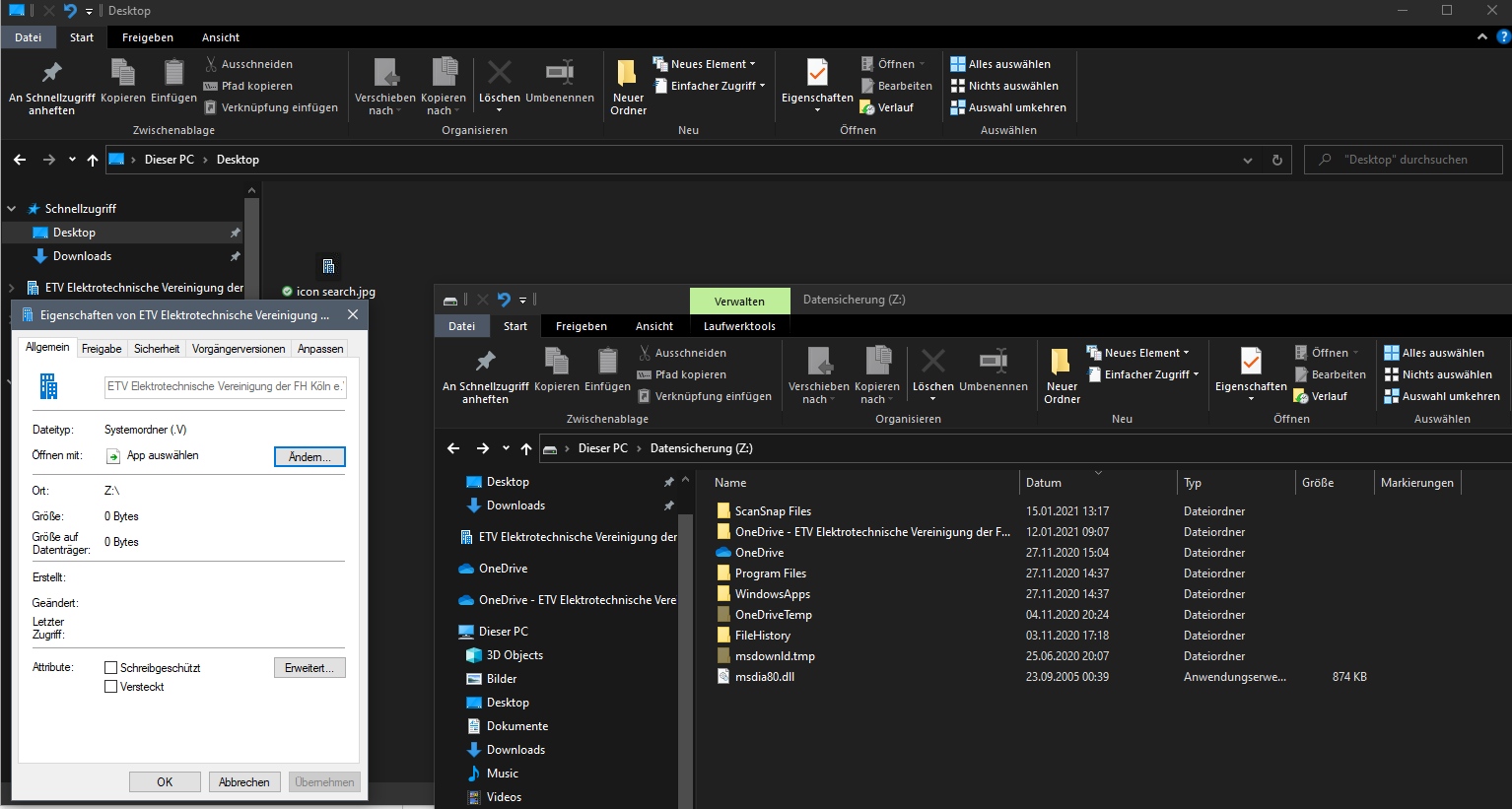1512x809 pixels.
Task: Click Kopieren icon in Desktop window ribbon
Action: (x=122, y=74)
